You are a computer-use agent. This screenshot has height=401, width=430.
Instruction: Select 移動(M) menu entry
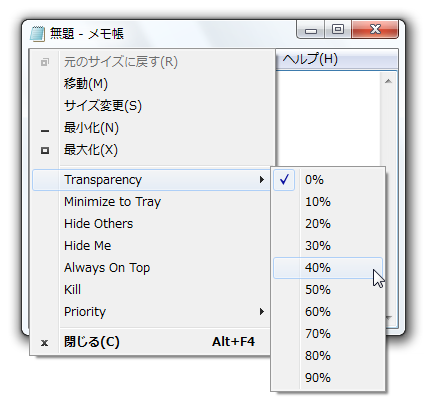click(151, 84)
